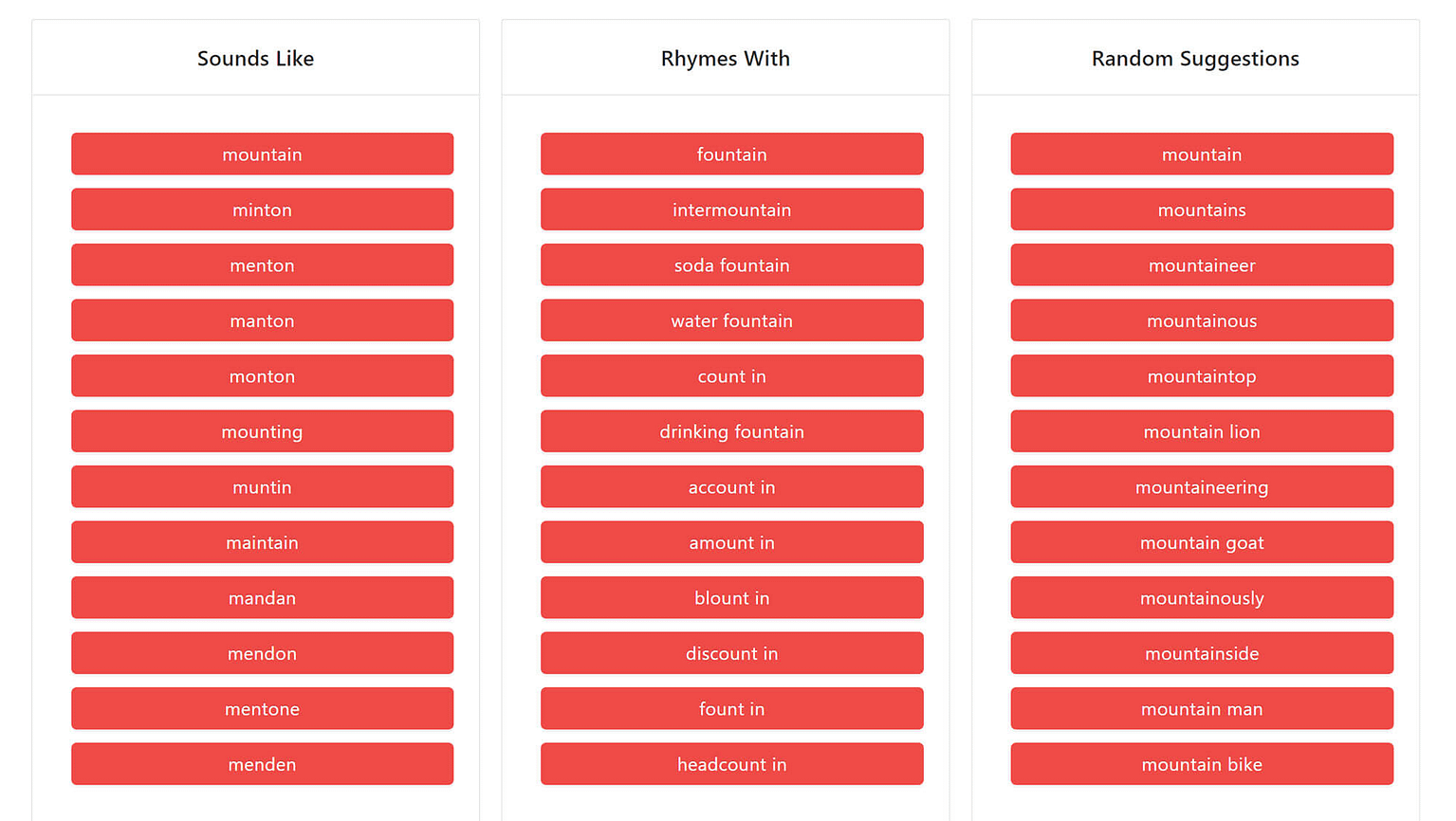Viewport: 1456px width, 821px height.
Task: Click the 'fountain' rhyme button
Action: pyautogui.click(x=731, y=155)
